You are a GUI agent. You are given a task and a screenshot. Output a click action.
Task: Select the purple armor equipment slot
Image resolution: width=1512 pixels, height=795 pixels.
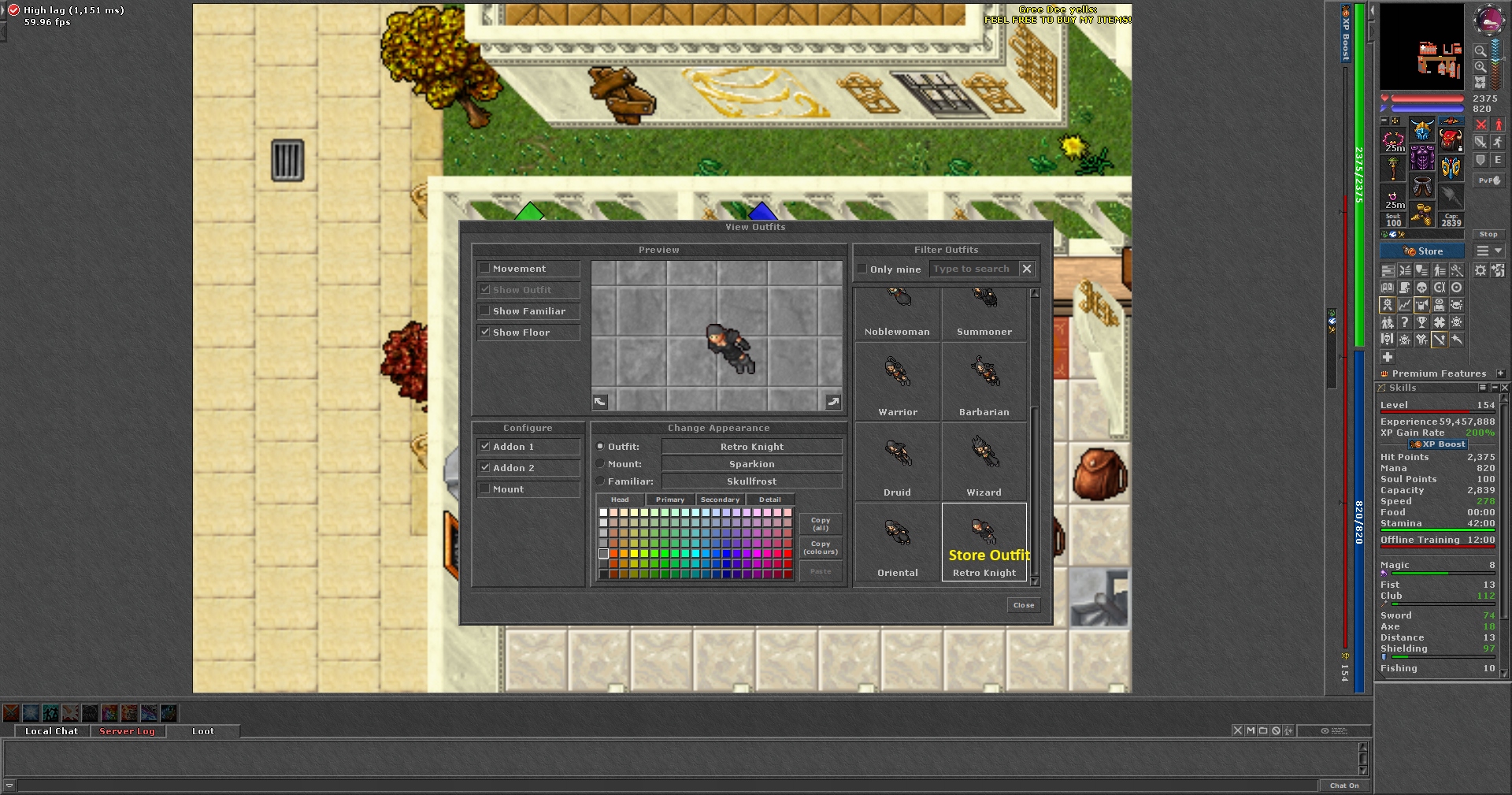pos(1422,158)
